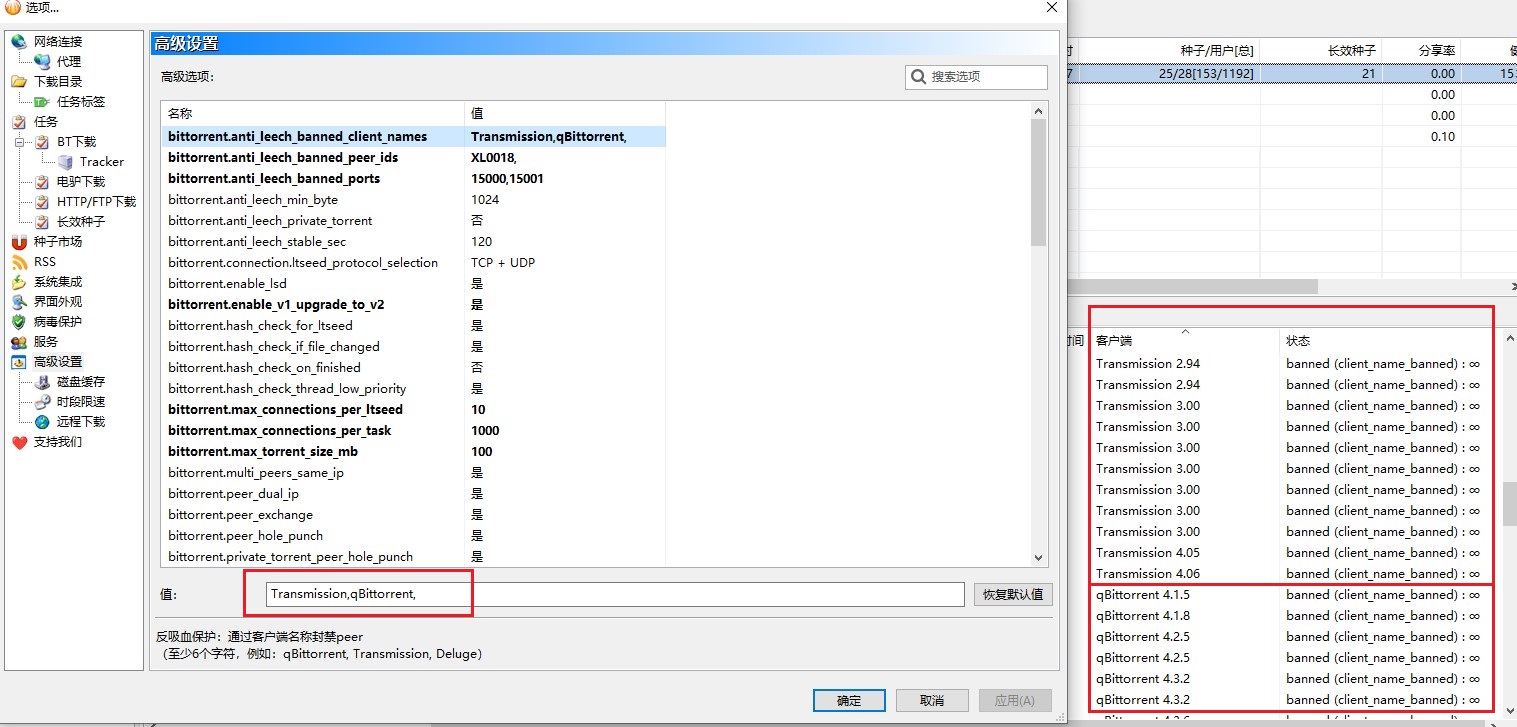Click the 高级设置 icon
Screen dimensions: 1517x727
18,361
